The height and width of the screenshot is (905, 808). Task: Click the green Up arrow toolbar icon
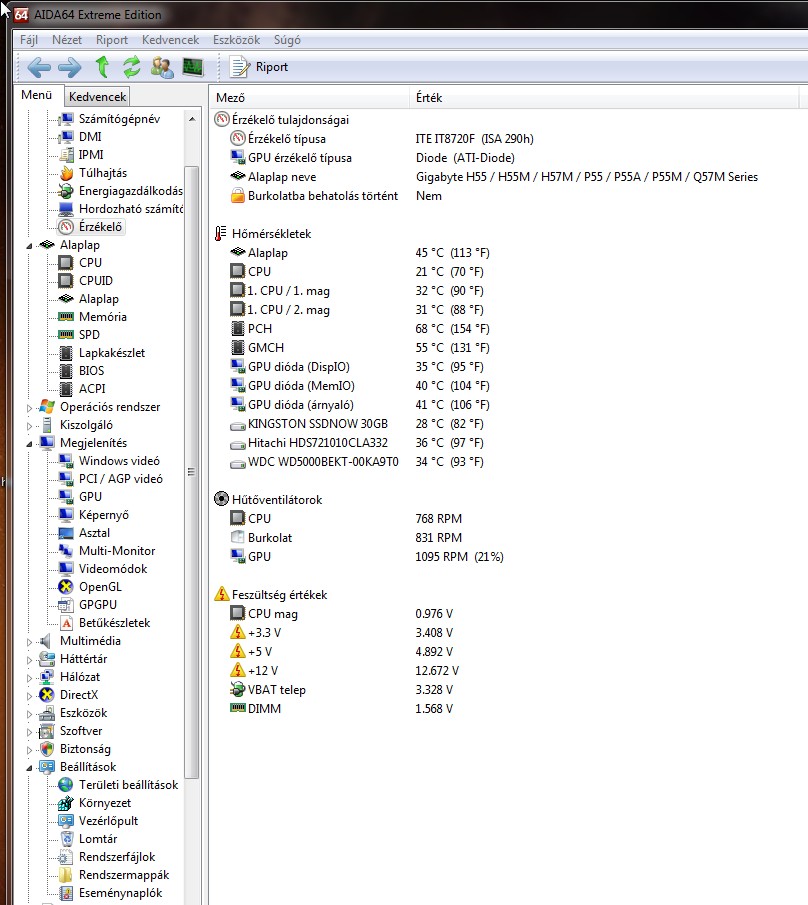102,67
